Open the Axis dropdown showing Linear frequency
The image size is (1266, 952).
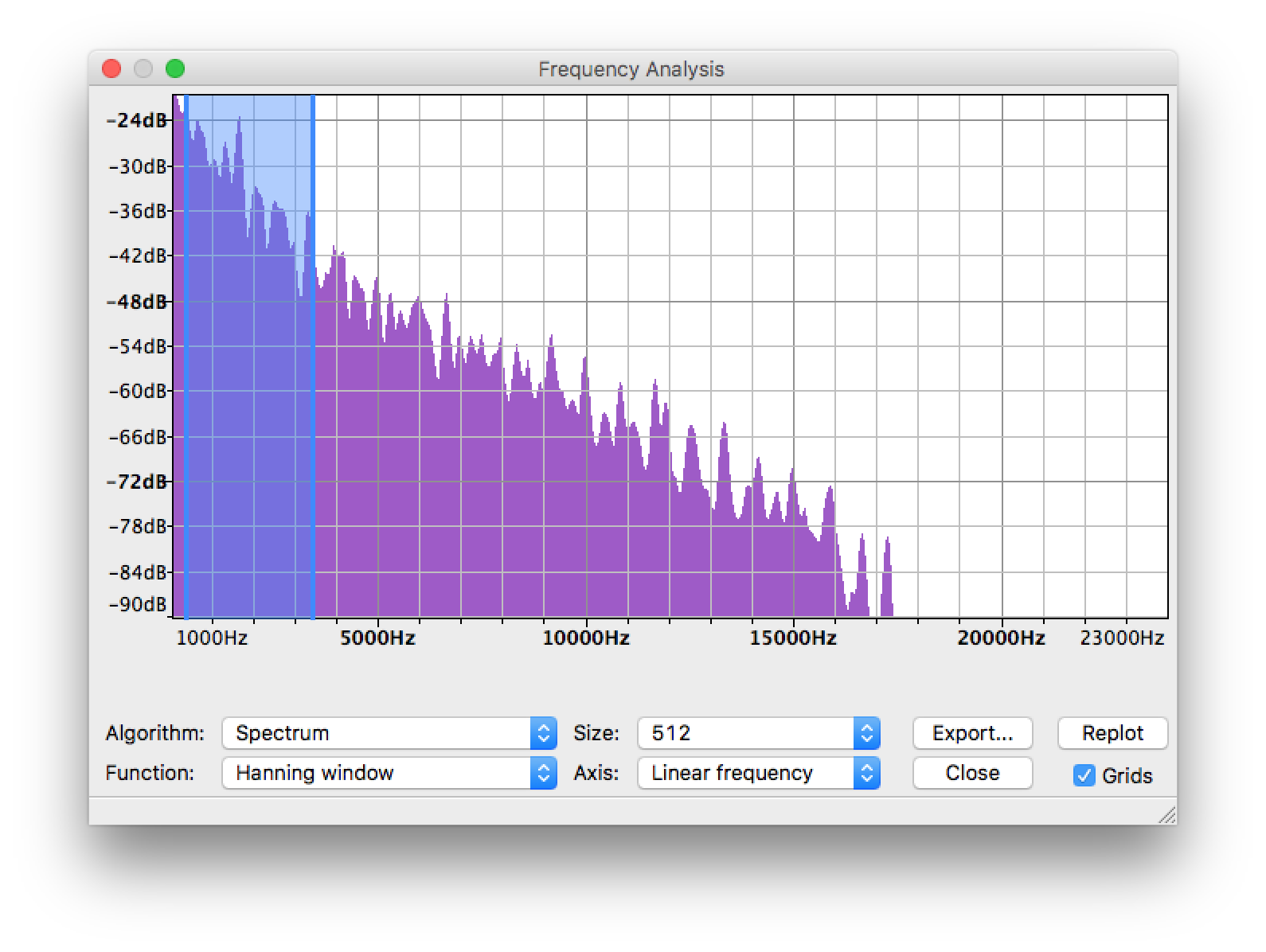[x=759, y=773]
